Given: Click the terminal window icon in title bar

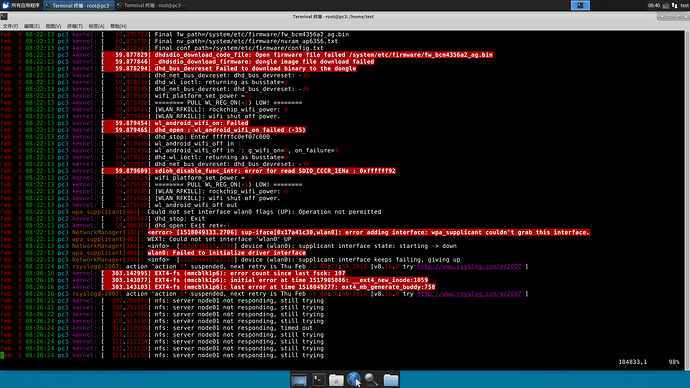Looking at the screenshot, I should coord(4,17).
